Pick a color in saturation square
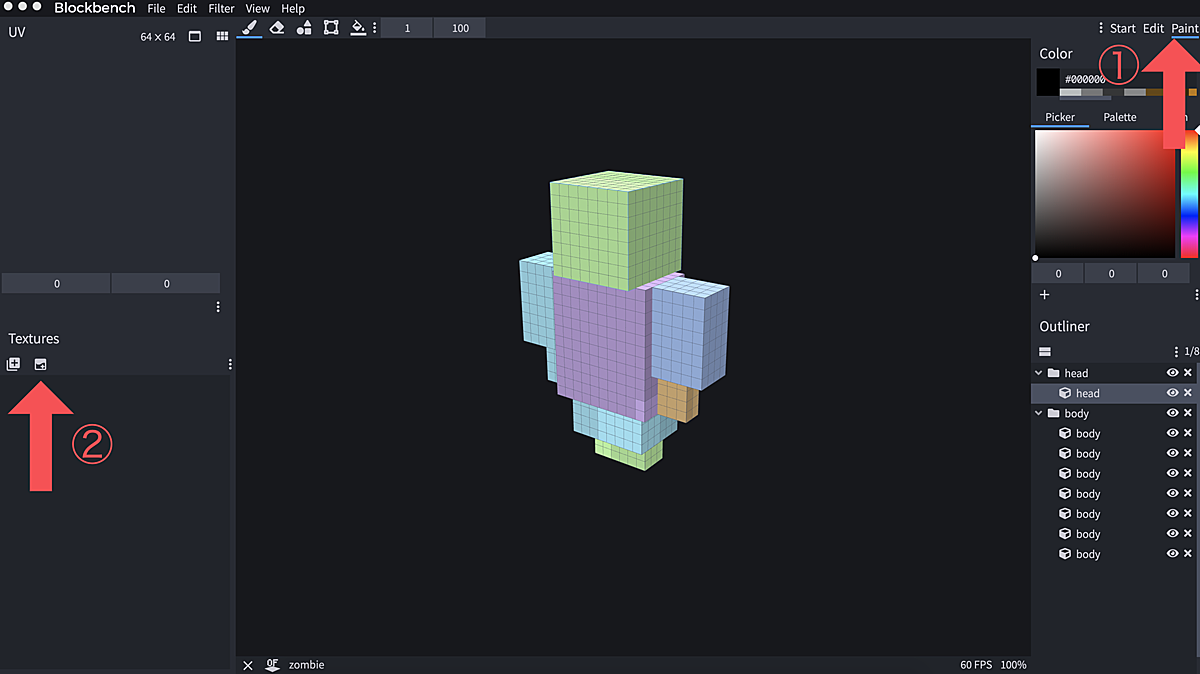 (1105, 194)
